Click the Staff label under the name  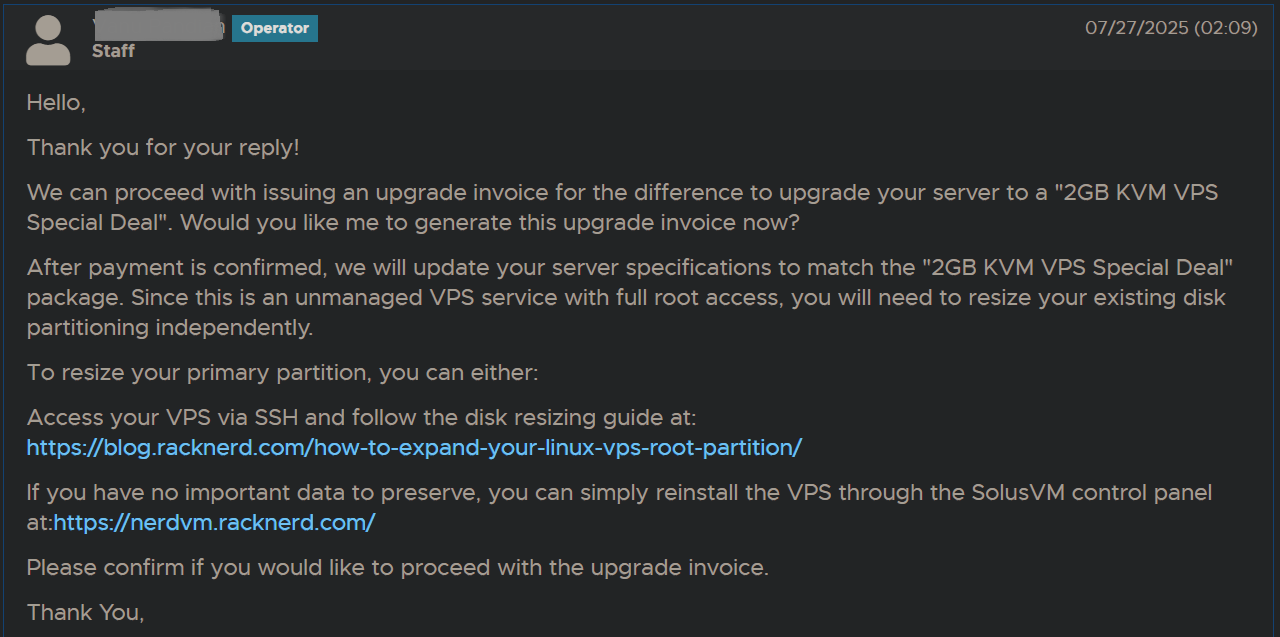click(113, 51)
